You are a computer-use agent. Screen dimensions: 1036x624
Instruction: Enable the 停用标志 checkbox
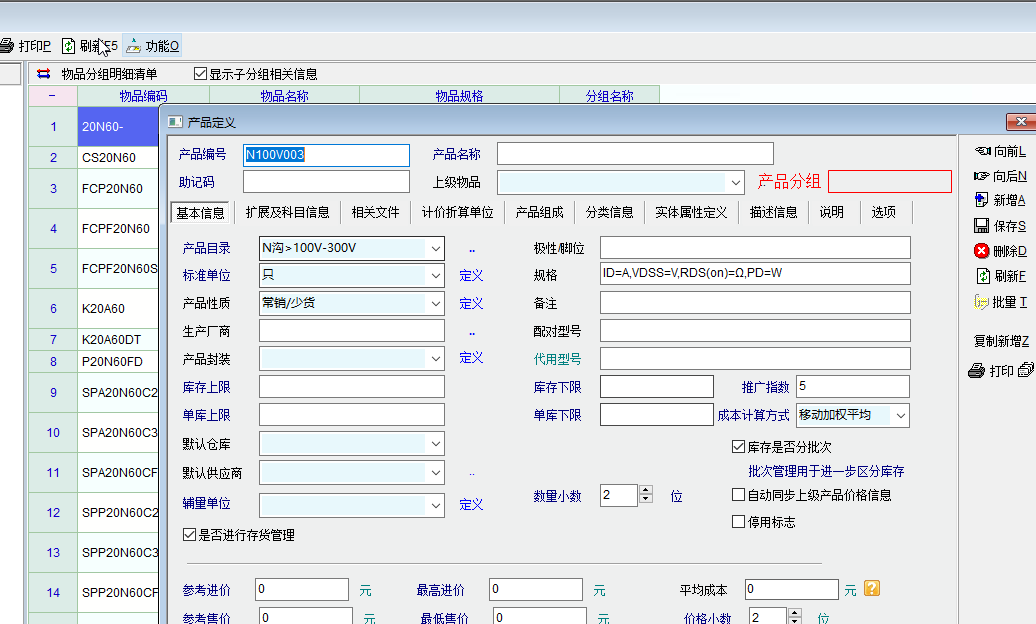point(739,522)
